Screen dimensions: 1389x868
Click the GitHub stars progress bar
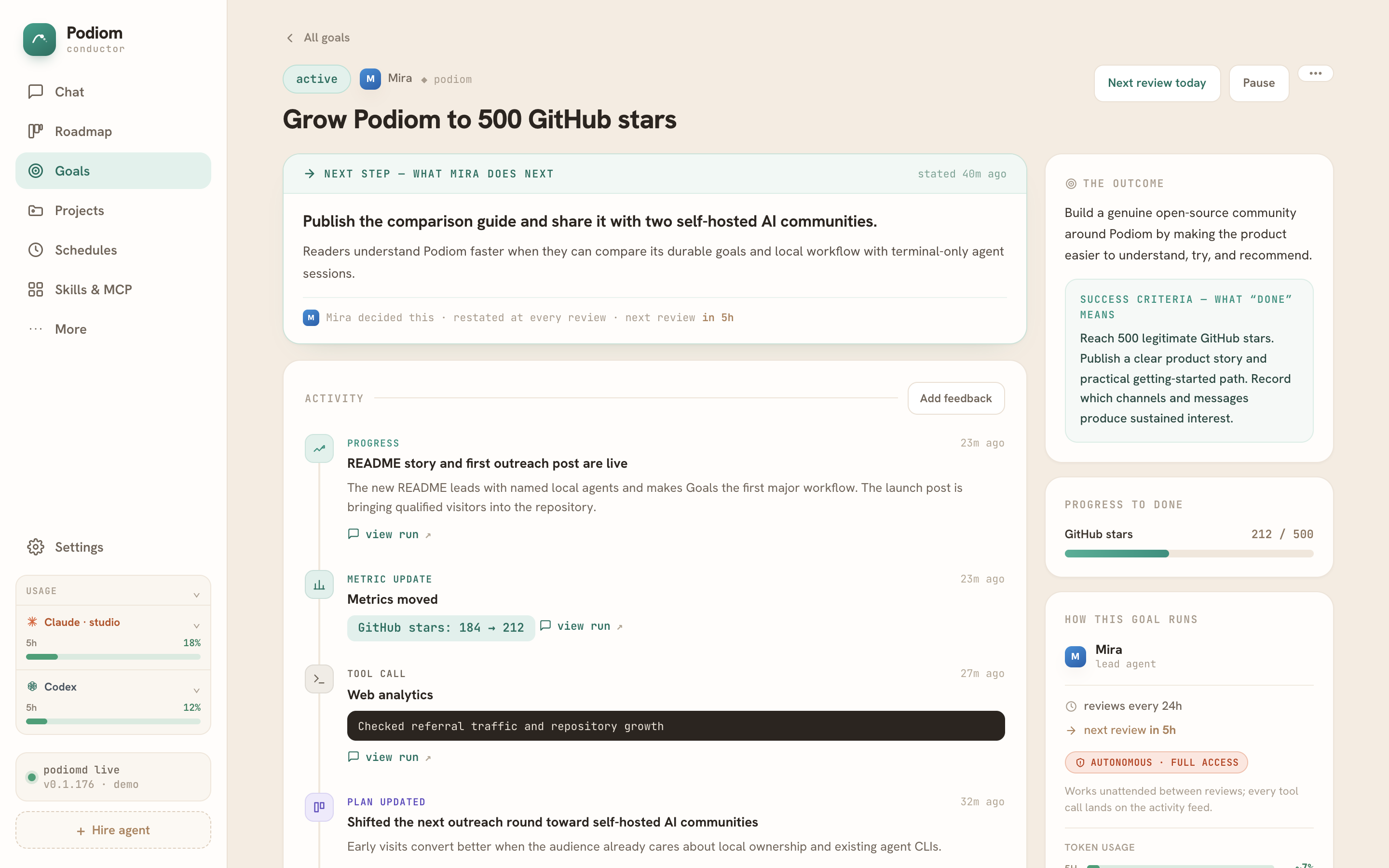pos(1189,554)
